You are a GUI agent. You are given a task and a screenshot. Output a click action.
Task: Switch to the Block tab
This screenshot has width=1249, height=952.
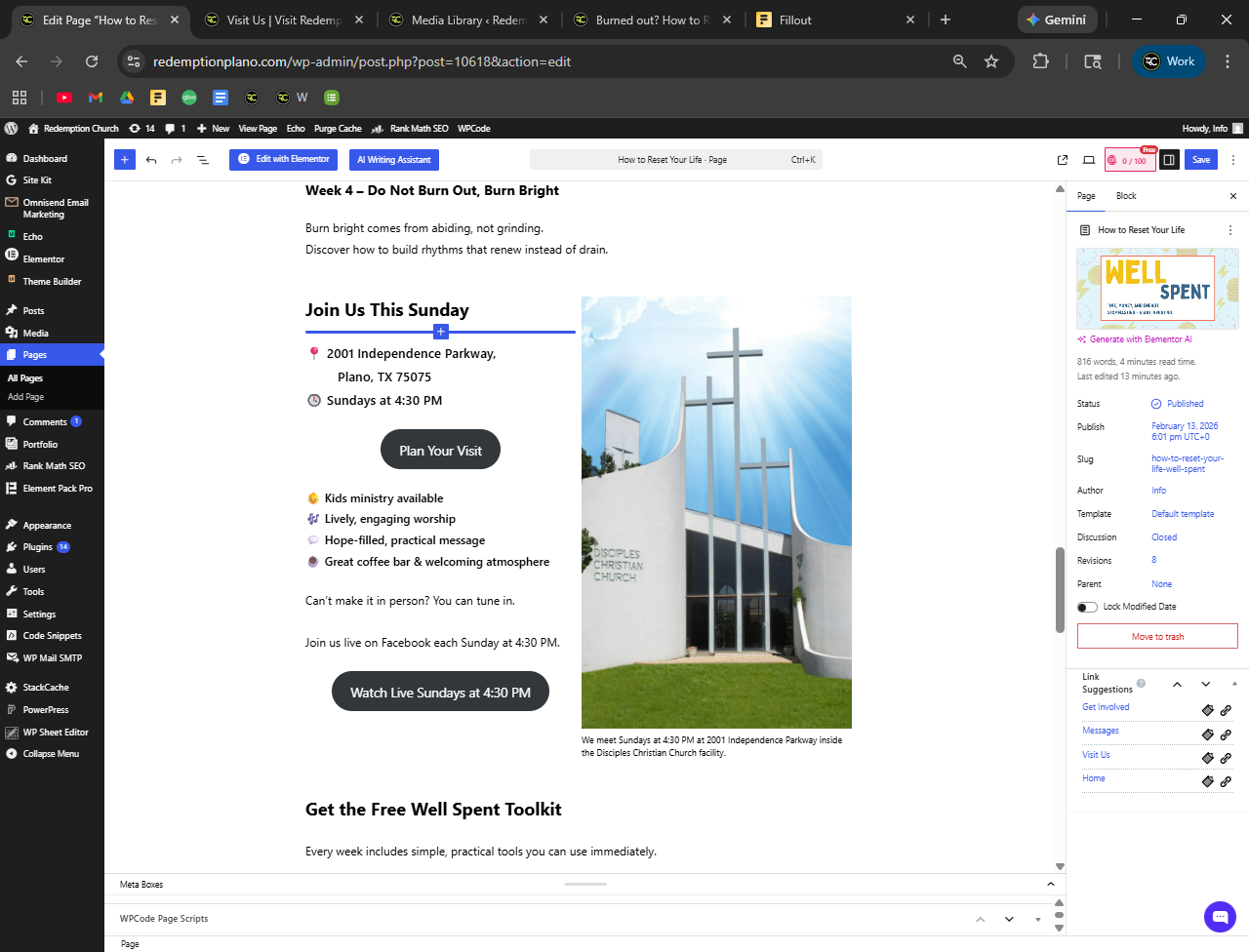click(1126, 196)
